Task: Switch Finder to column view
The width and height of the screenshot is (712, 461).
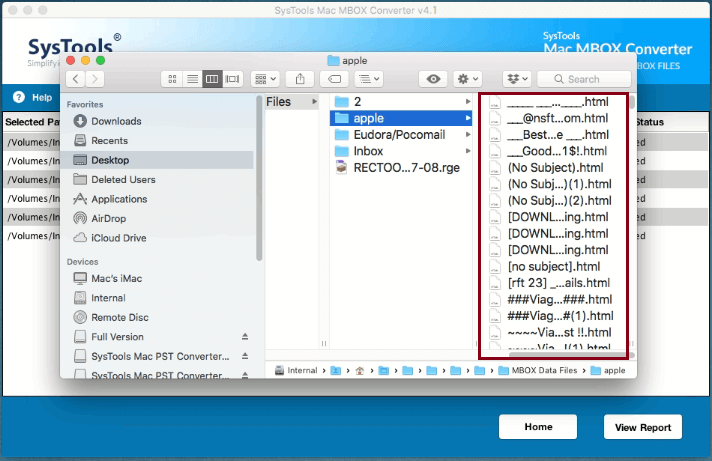Action: click(x=212, y=79)
